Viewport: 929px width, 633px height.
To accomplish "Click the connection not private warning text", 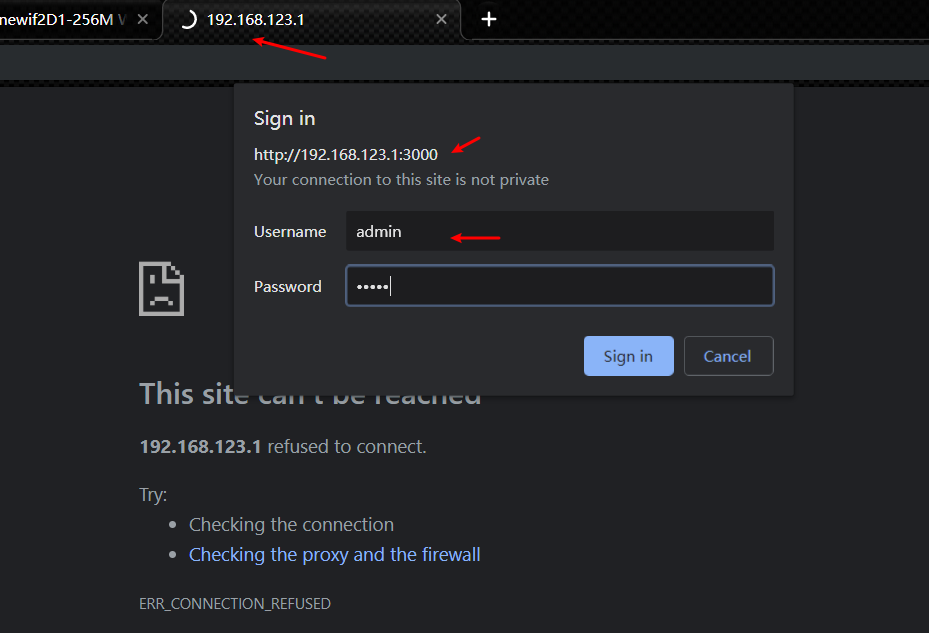I will pyautogui.click(x=401, y=180).
